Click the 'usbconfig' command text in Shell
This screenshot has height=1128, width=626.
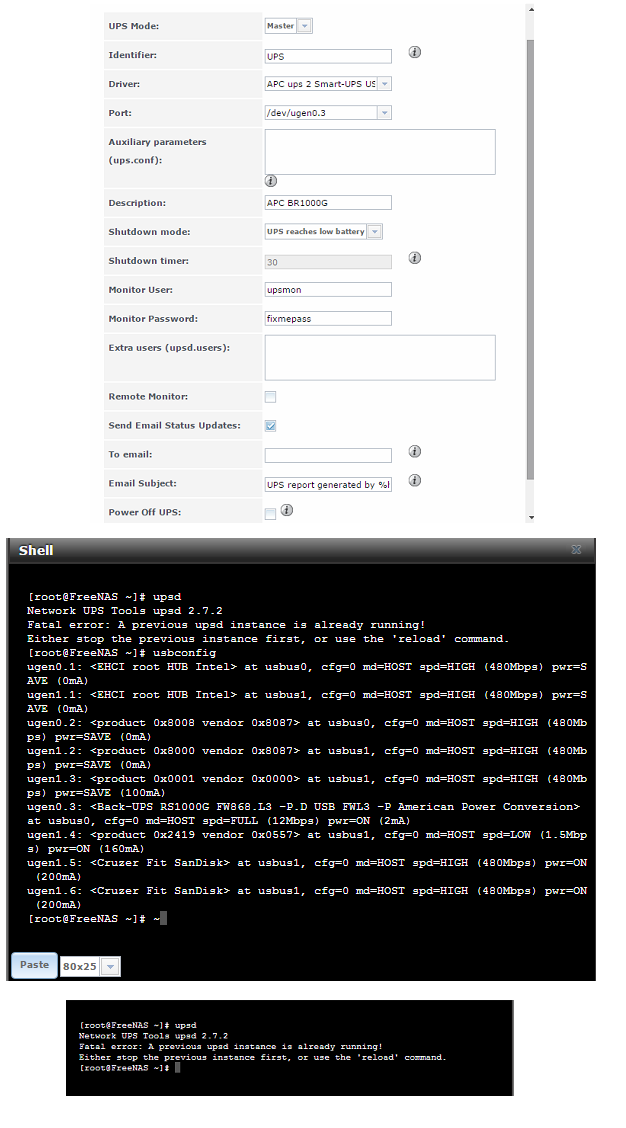point(184,653)
